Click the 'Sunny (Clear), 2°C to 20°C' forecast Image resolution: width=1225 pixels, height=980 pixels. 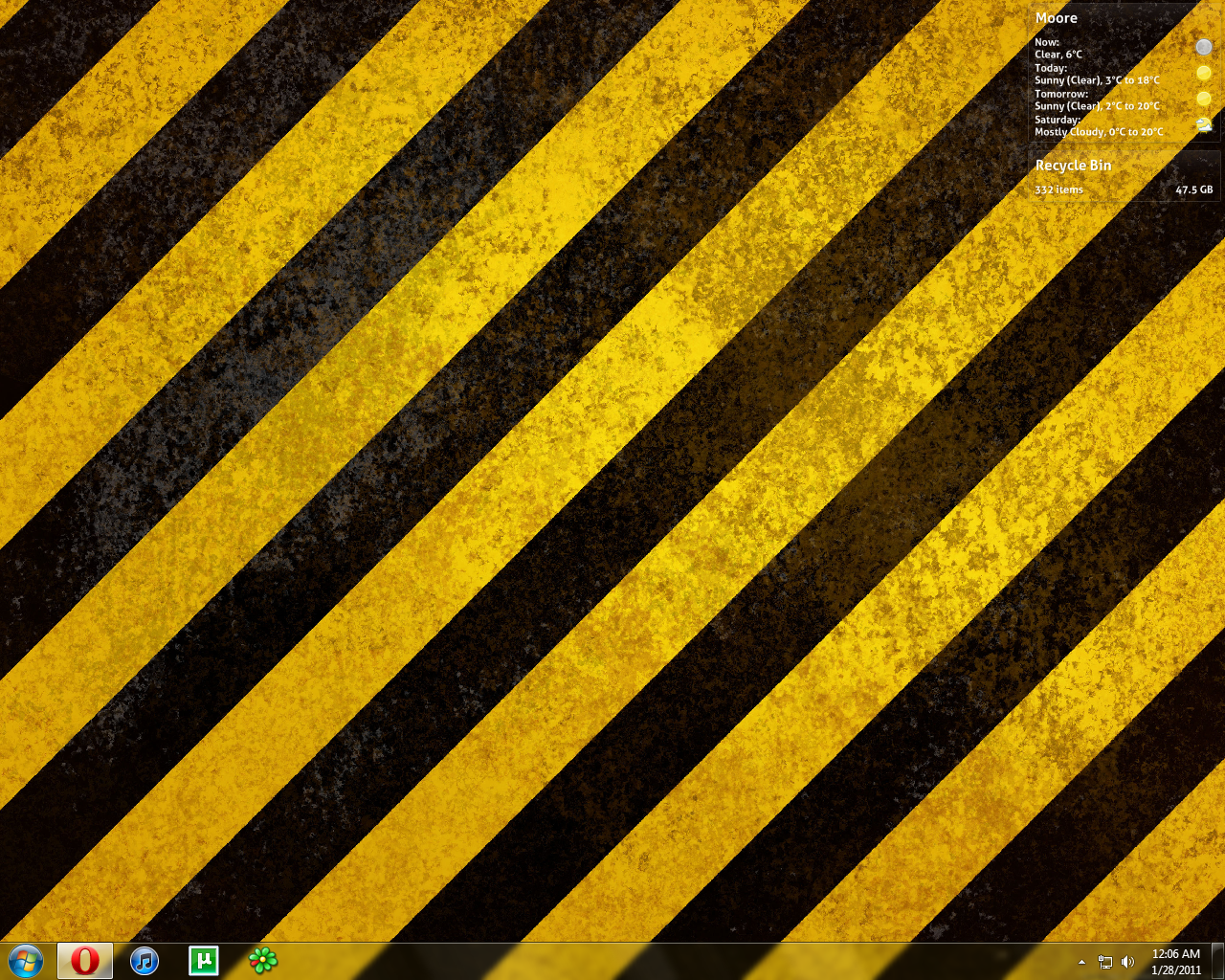coord(1097,106)
